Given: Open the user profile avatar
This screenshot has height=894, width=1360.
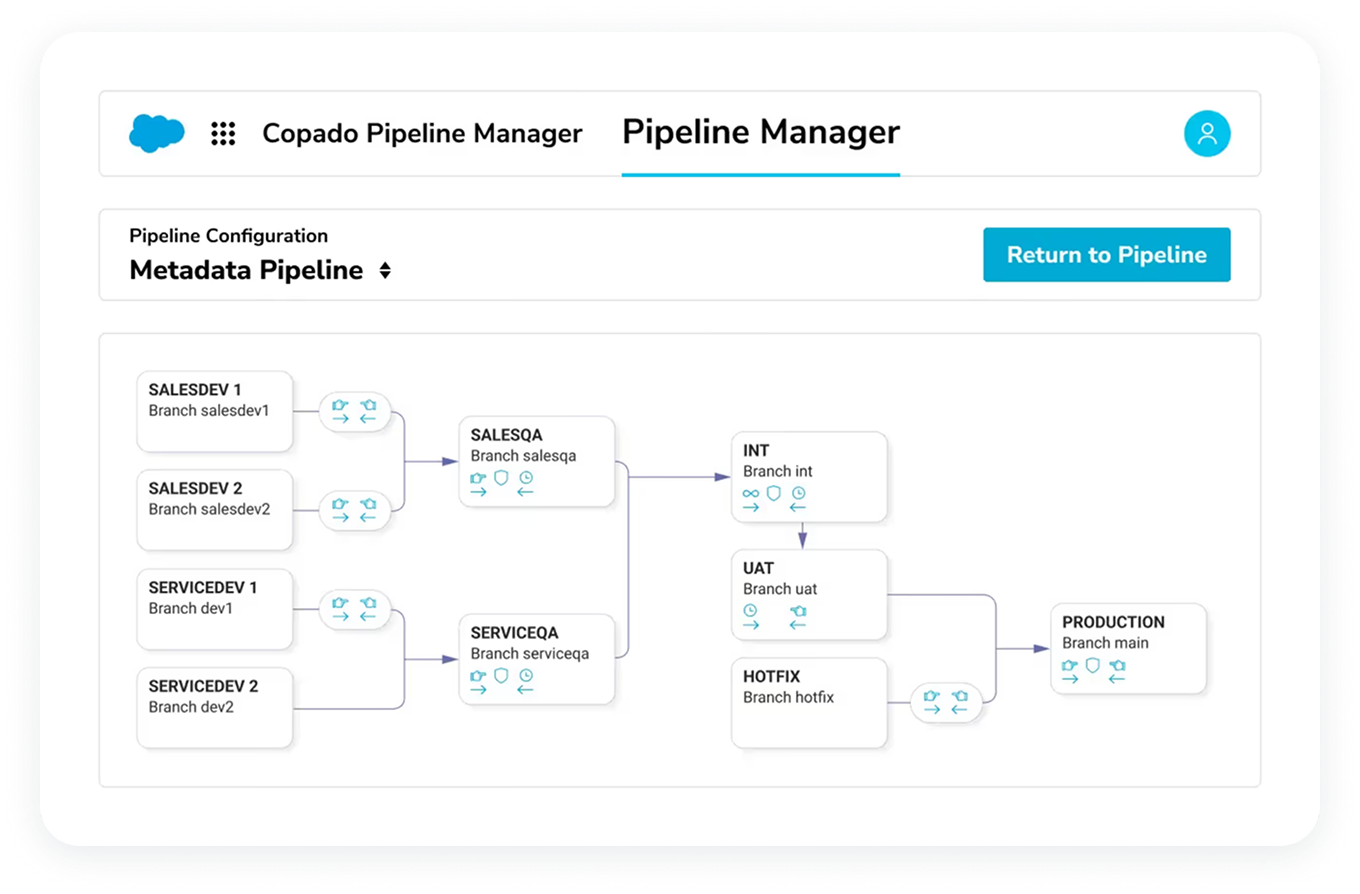Looking at the screenshot, I should pyautogui.click(x=1207, y=134).
